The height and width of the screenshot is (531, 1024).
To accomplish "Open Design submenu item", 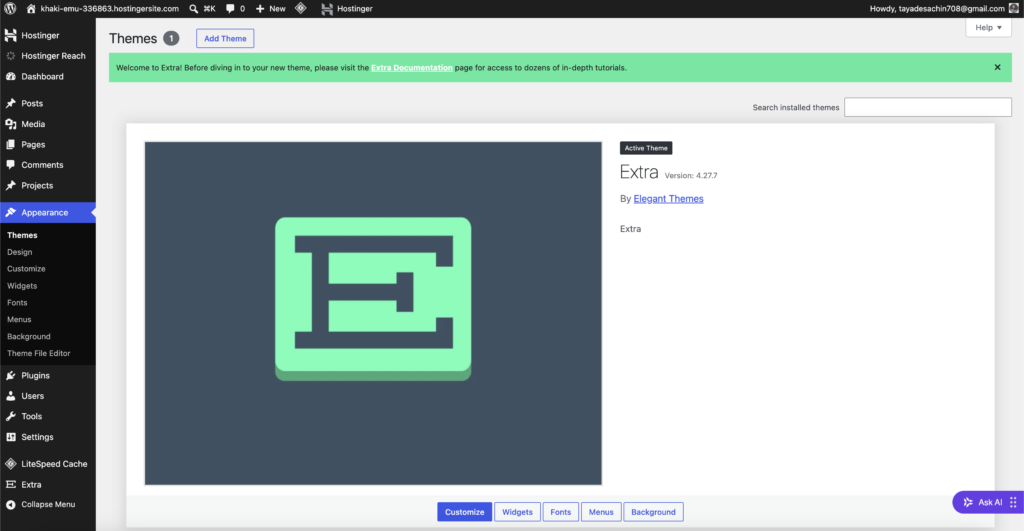I will [x=20, y=252].
